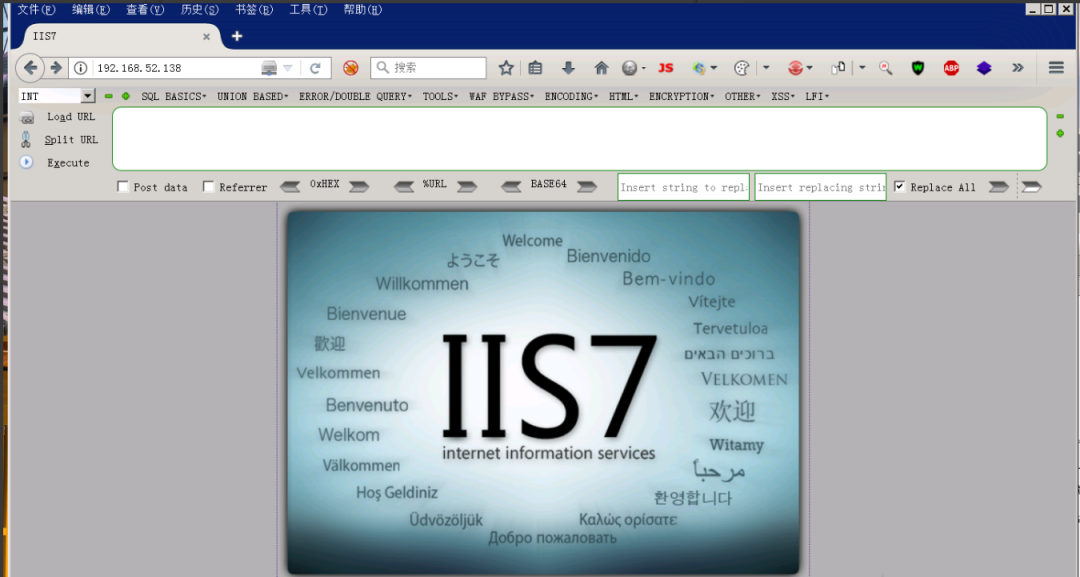
Task: Open the WAF BYPASS dropdown menu
Action: (501, 97)
